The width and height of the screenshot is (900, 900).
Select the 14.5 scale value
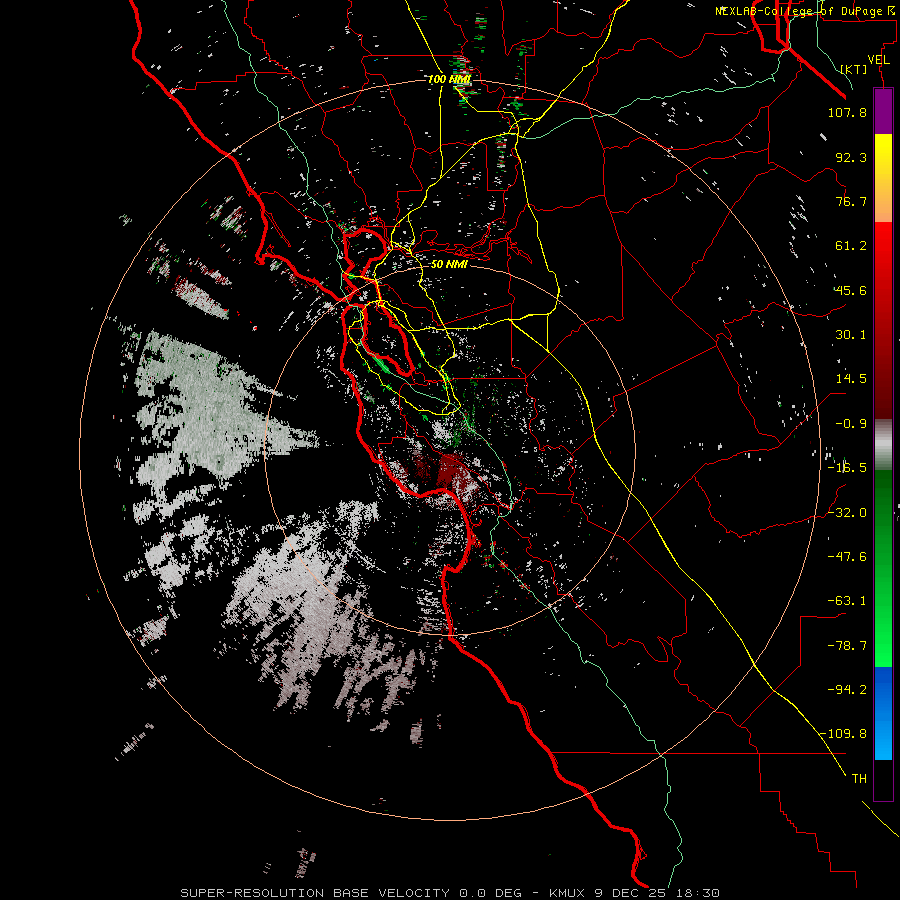click(851, 379)
